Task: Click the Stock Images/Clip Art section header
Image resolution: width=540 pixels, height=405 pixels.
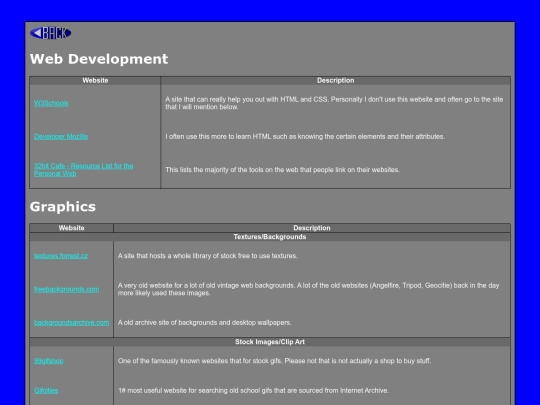Action: pyautogui.click(x=270, y=342)
